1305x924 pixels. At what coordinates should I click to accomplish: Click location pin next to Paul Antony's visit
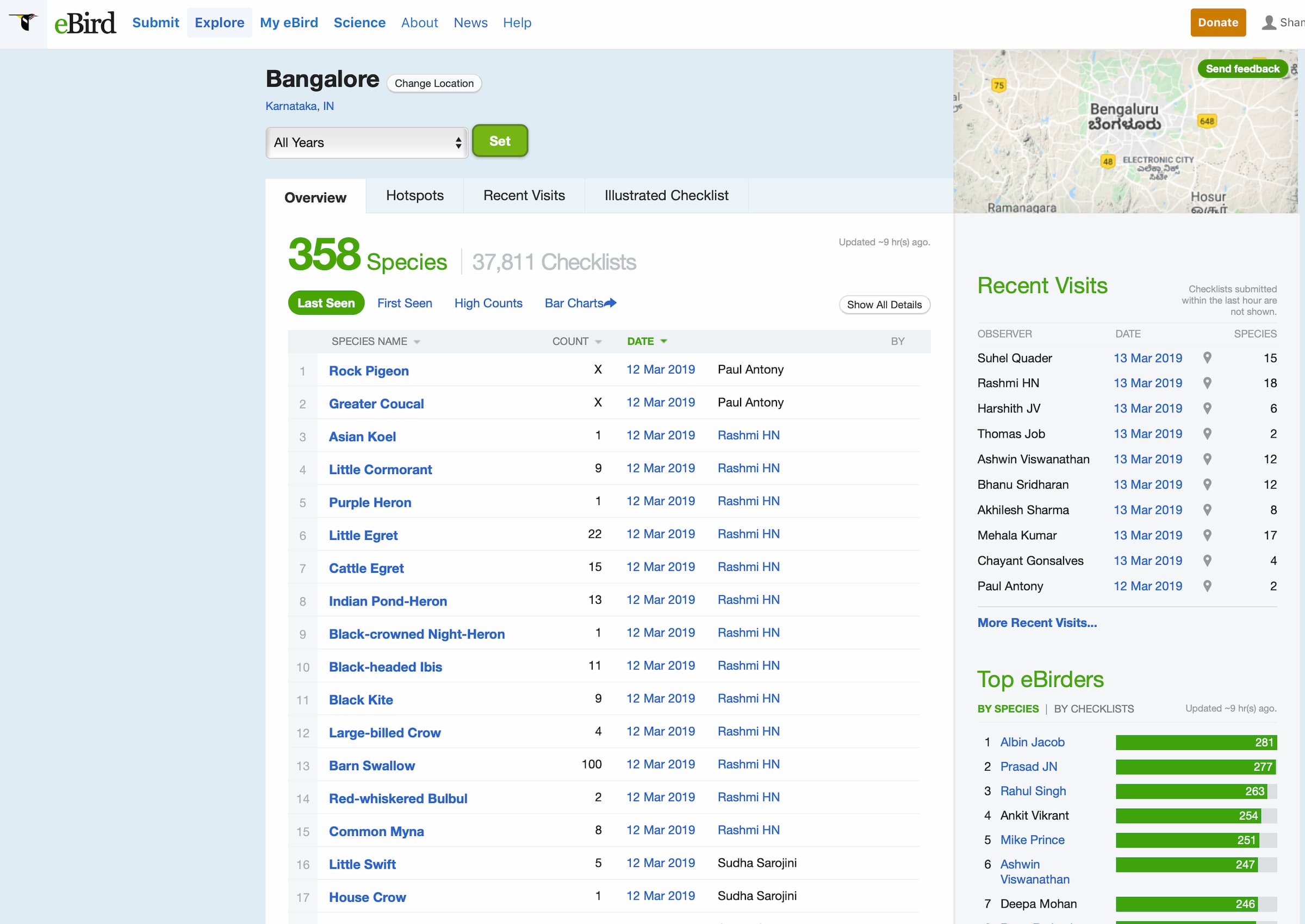(x=1207, y=586)
